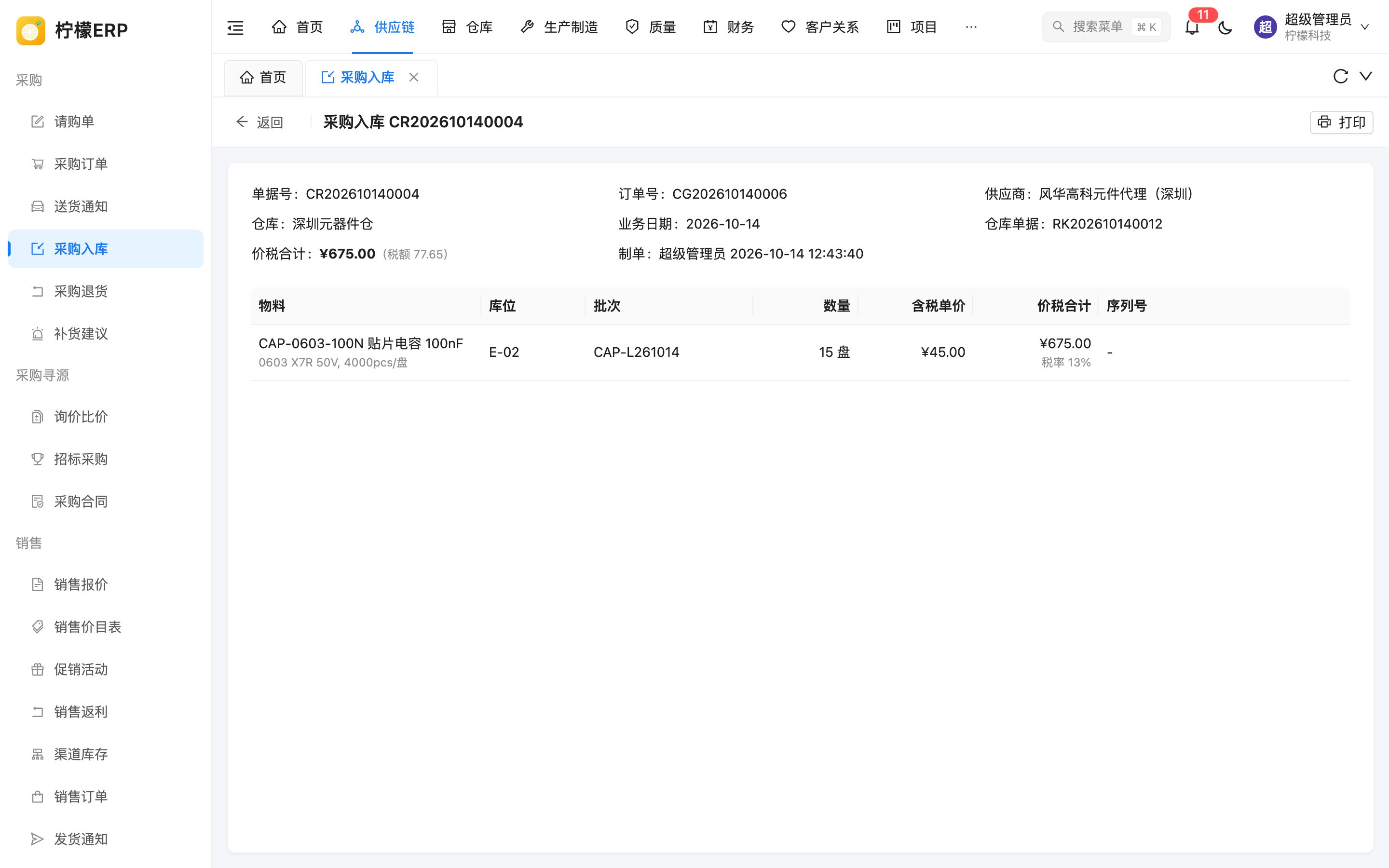Viewport: 1389px width, 868px height.
Task: Switch to dark mode with the moon icon
Action: tap(1225, 27)
